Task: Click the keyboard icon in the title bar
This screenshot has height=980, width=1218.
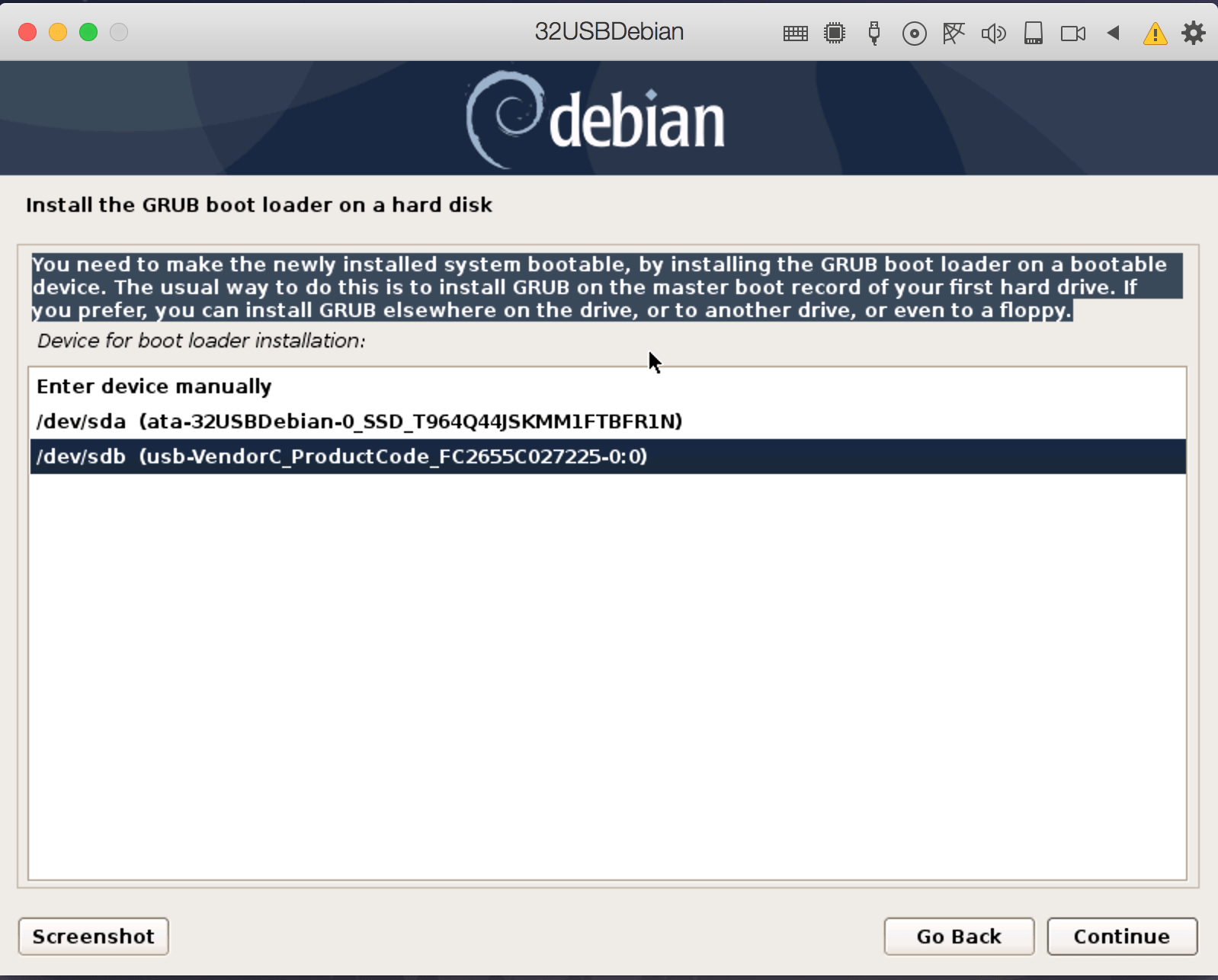Action: (795, 34)
